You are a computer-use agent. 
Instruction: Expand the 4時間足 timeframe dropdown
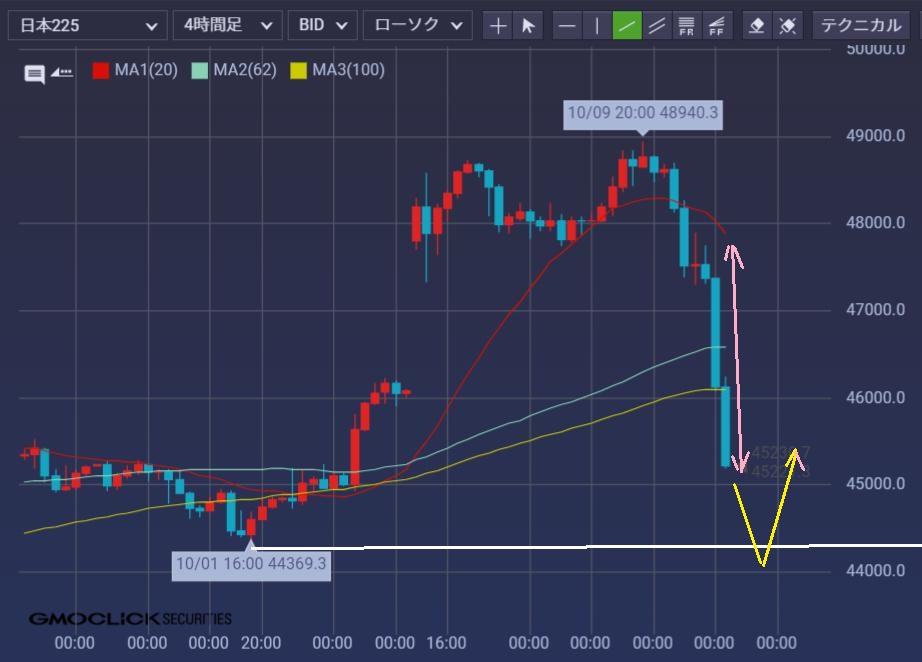pos(227,25)
